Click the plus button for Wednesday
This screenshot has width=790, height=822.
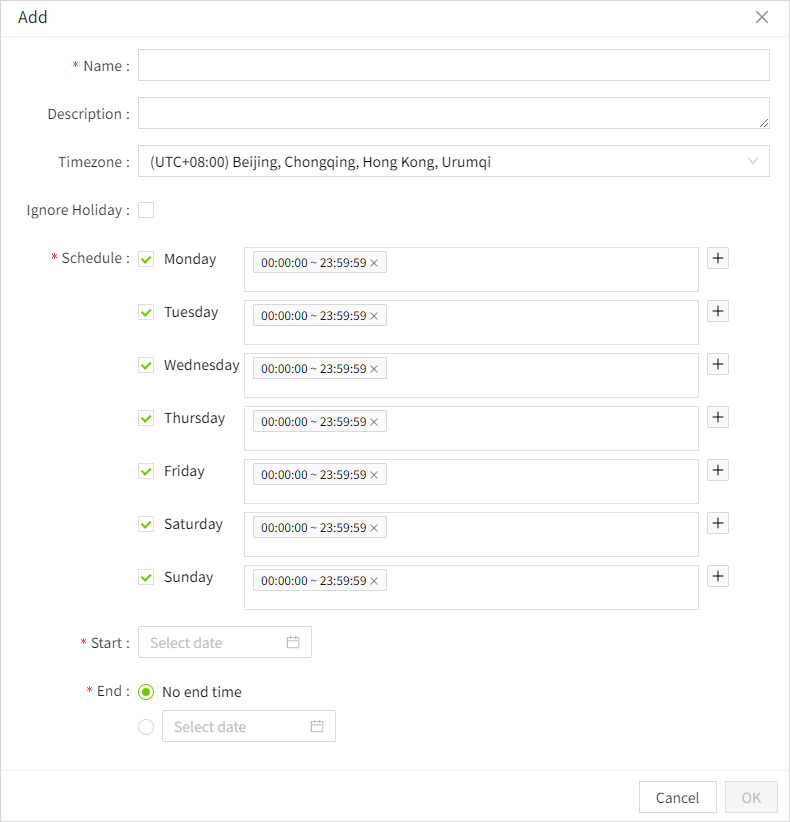[718, 364]
